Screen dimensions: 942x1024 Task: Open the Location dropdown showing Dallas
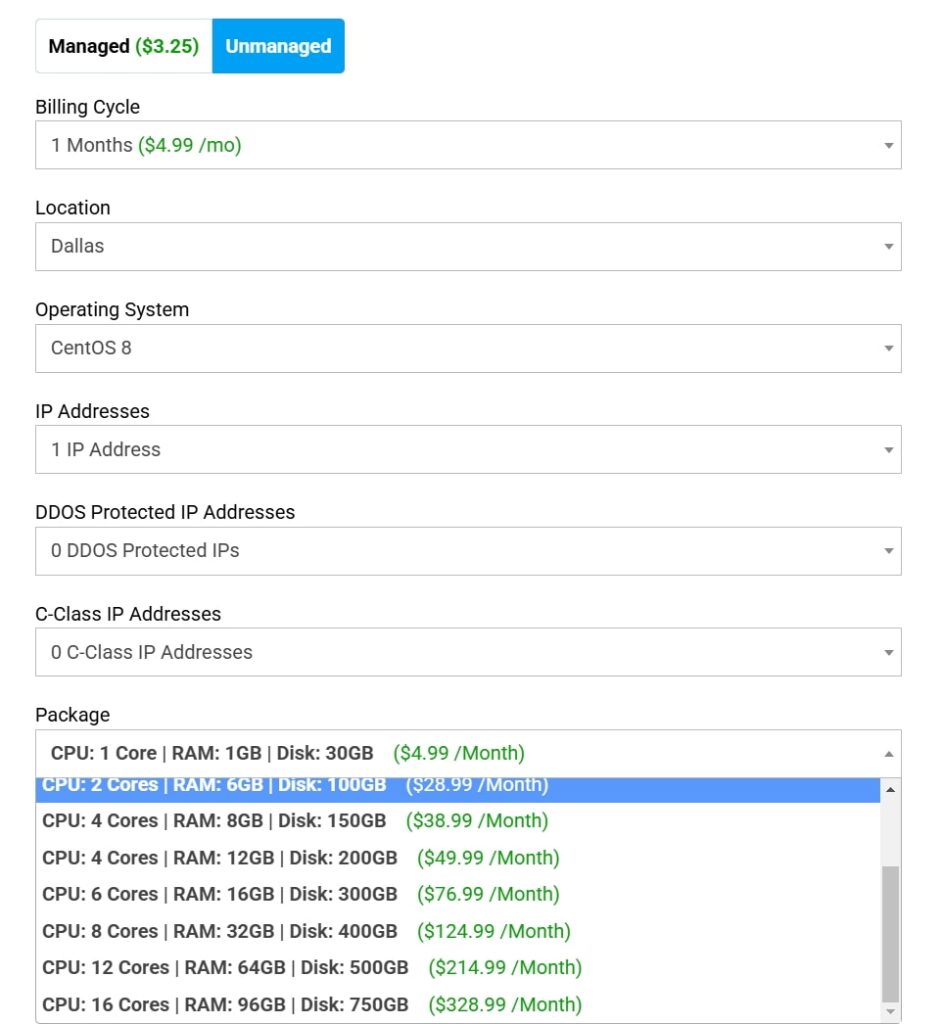(x=468, y=246)
